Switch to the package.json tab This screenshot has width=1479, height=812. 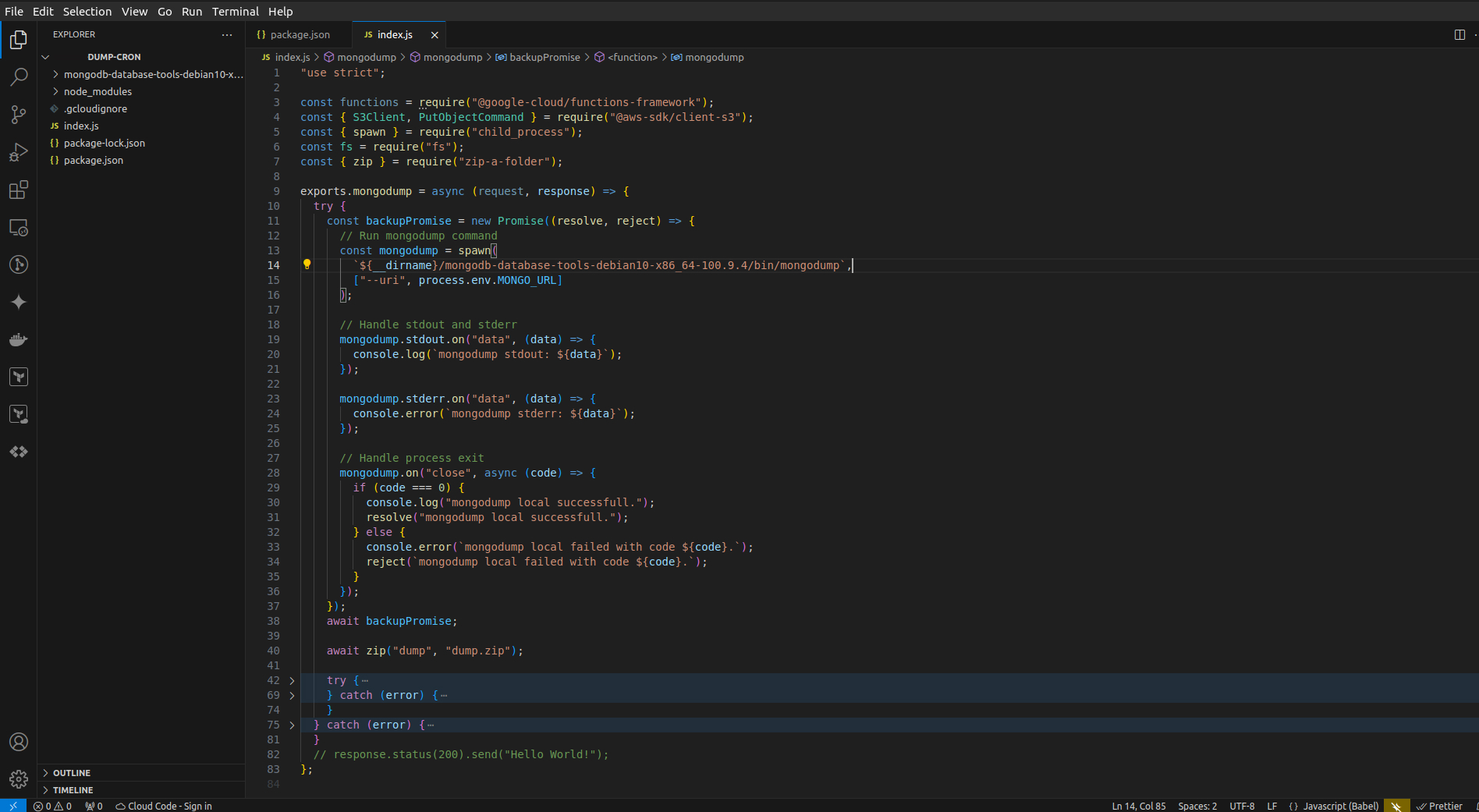[300, 35]
